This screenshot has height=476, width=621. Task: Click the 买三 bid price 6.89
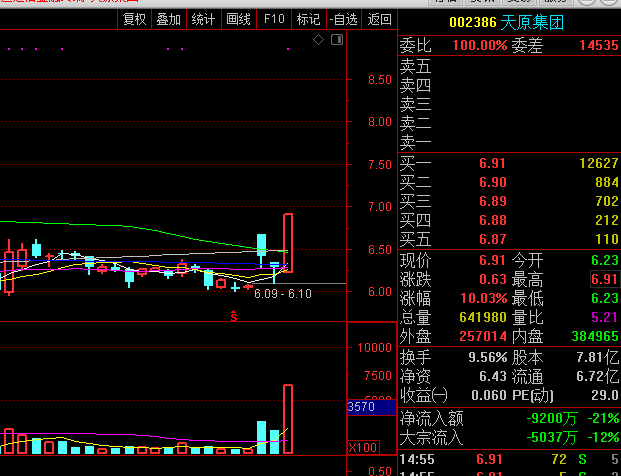click(x=493, y=201)
